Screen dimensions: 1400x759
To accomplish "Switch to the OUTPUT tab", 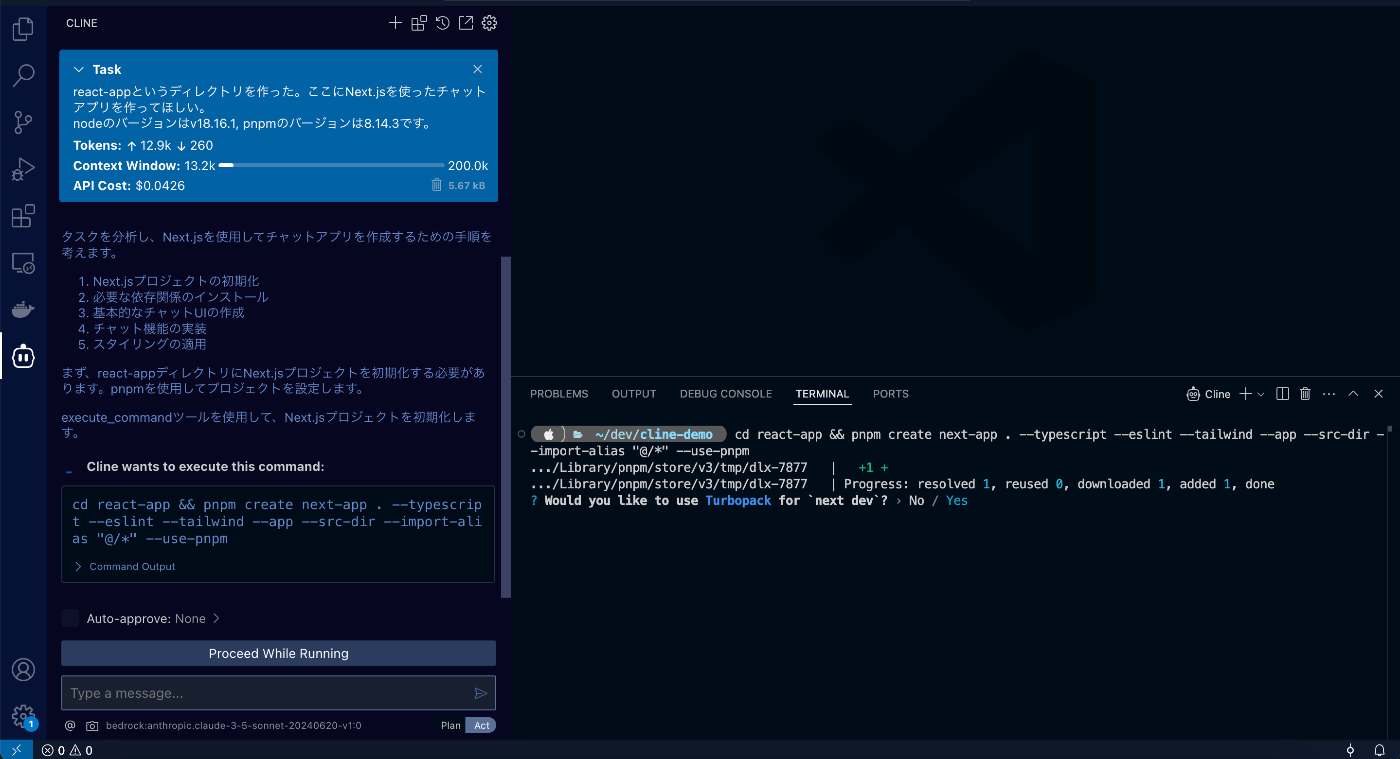I will coord(634,394).
